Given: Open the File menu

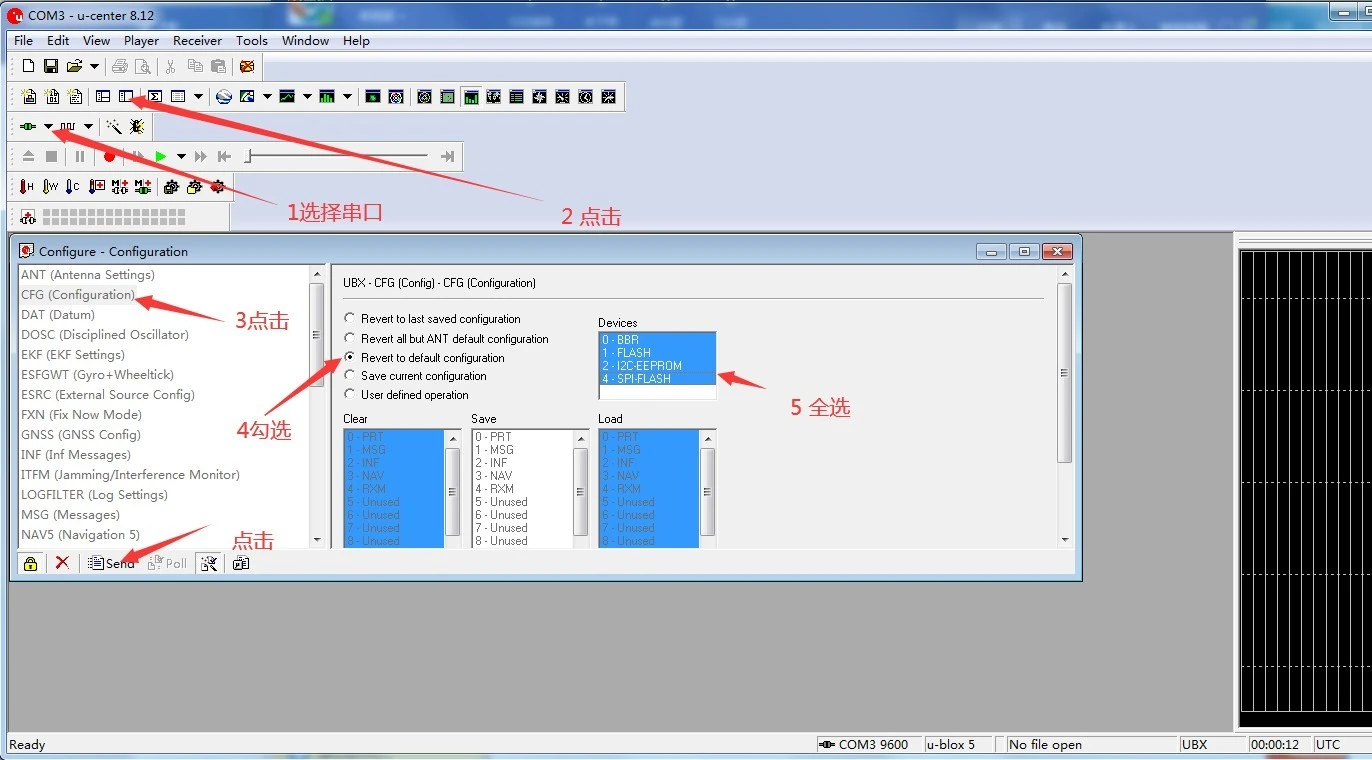Looking at the screenshot, I should pos(23,41).
